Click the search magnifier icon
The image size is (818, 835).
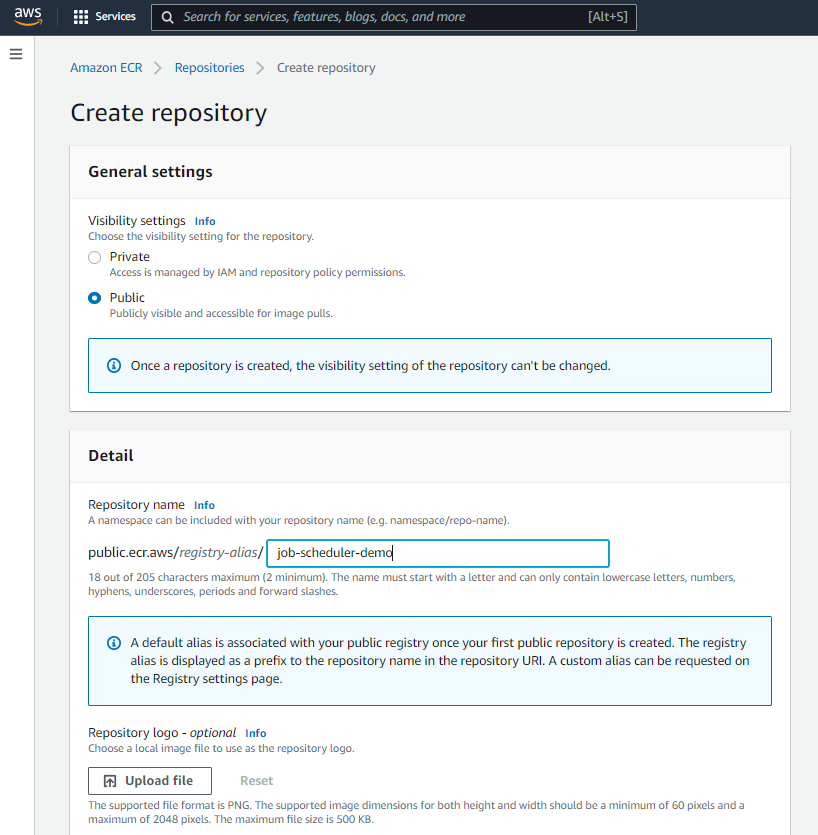coord(167,18)
